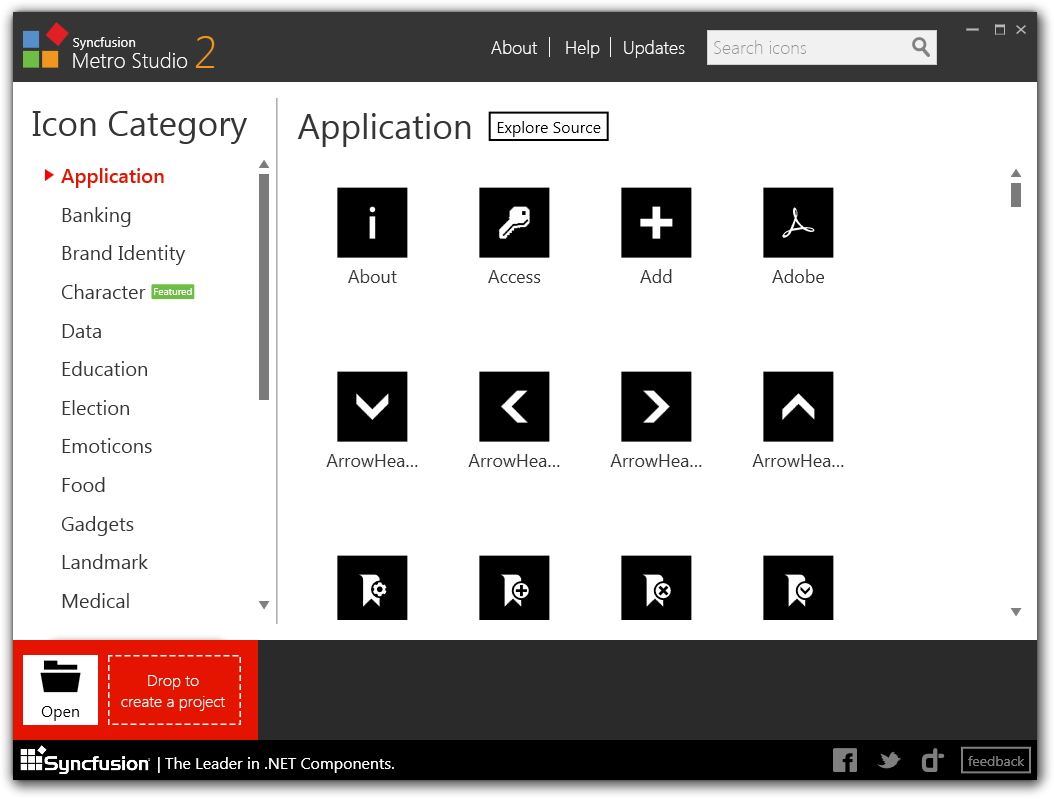Click the category list scroll-down arrow
1054x799 pixels.
[264, 605]
